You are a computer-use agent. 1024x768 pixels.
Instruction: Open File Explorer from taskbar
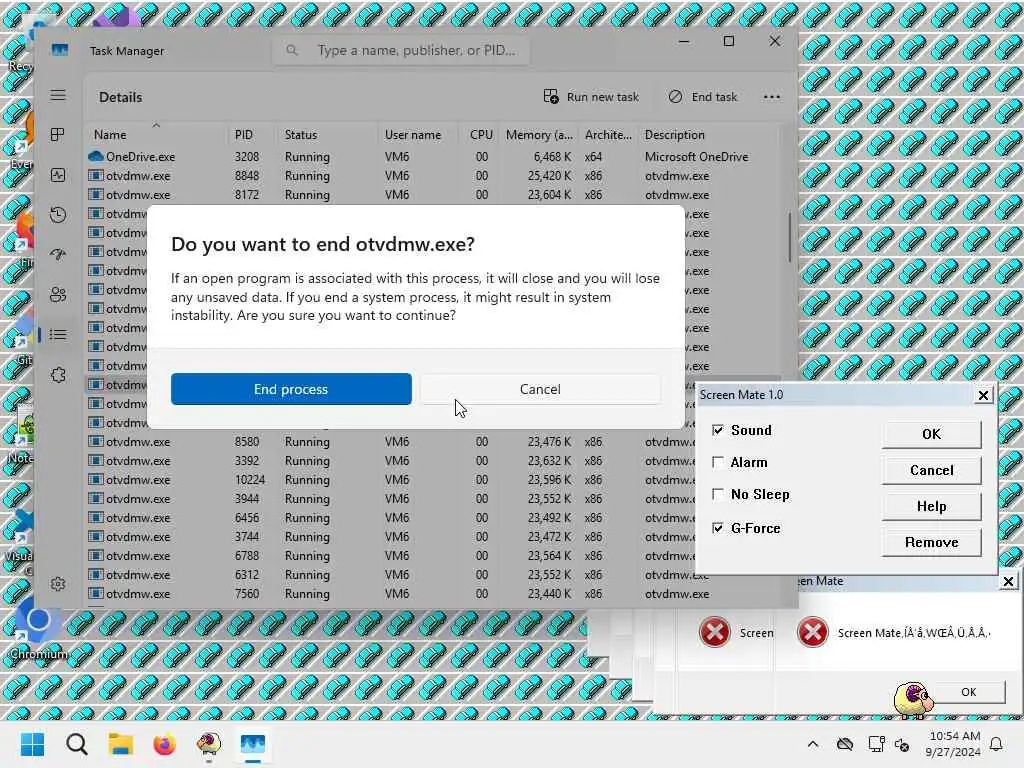121,744
